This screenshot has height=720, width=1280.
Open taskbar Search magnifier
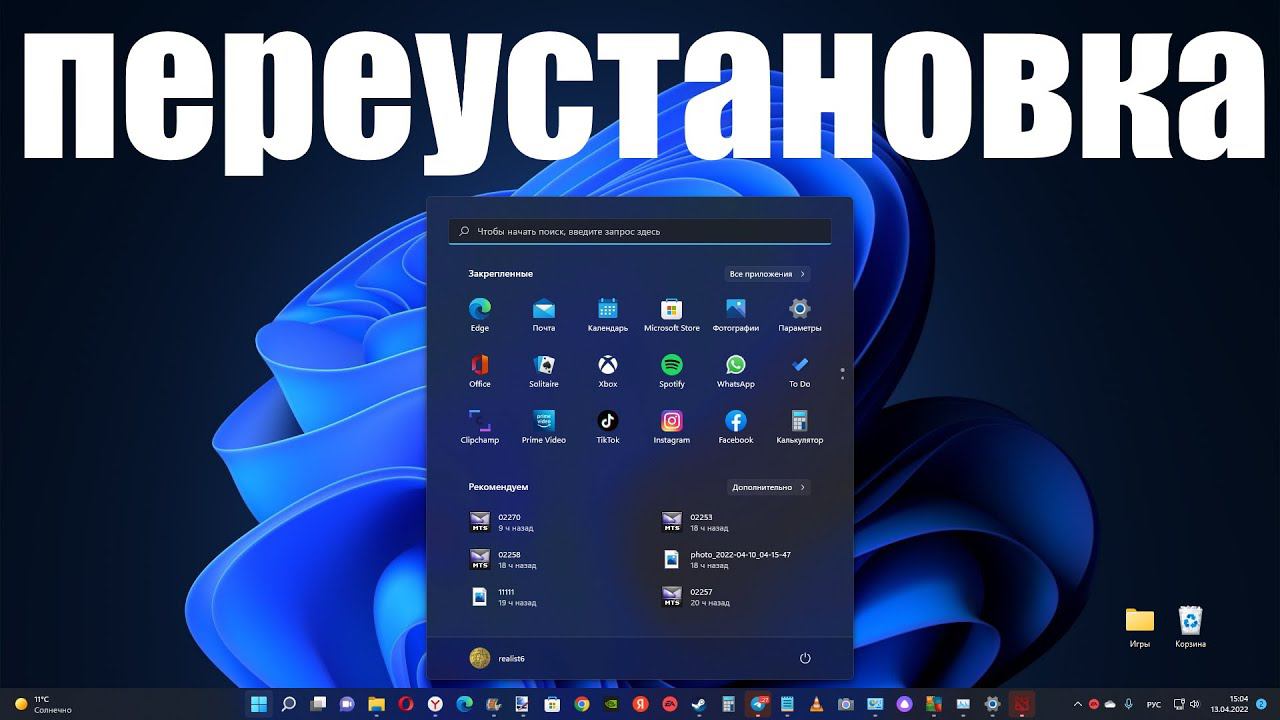289,704
